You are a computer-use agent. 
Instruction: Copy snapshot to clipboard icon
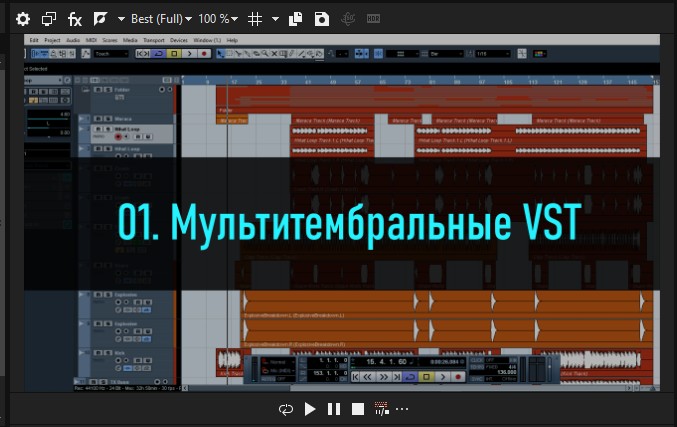(295, 19)
